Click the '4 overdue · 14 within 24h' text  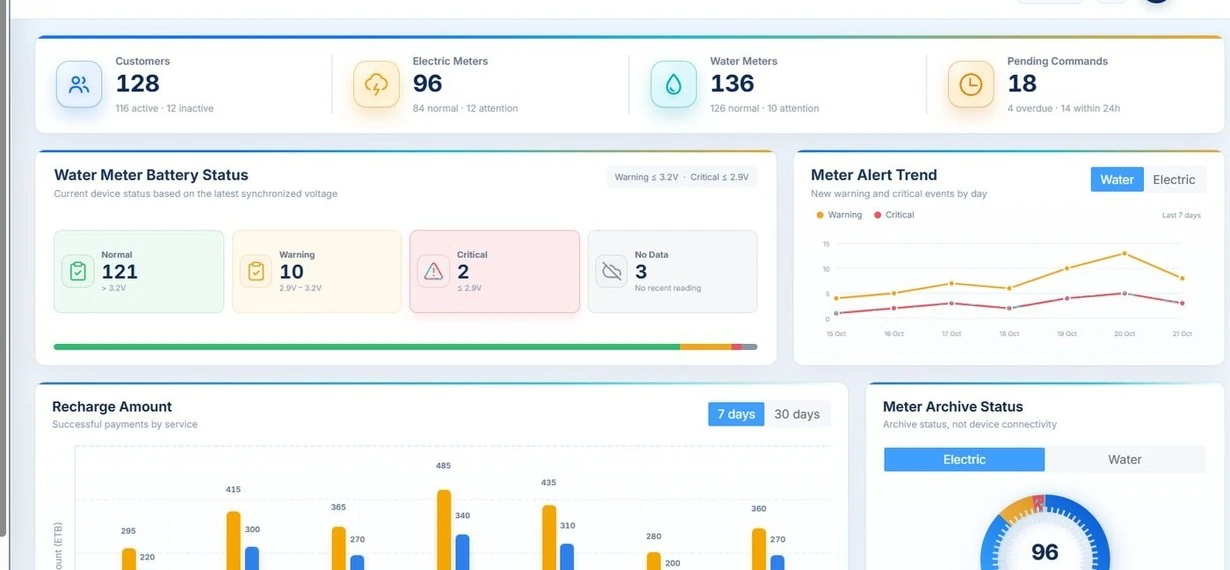1063,108
